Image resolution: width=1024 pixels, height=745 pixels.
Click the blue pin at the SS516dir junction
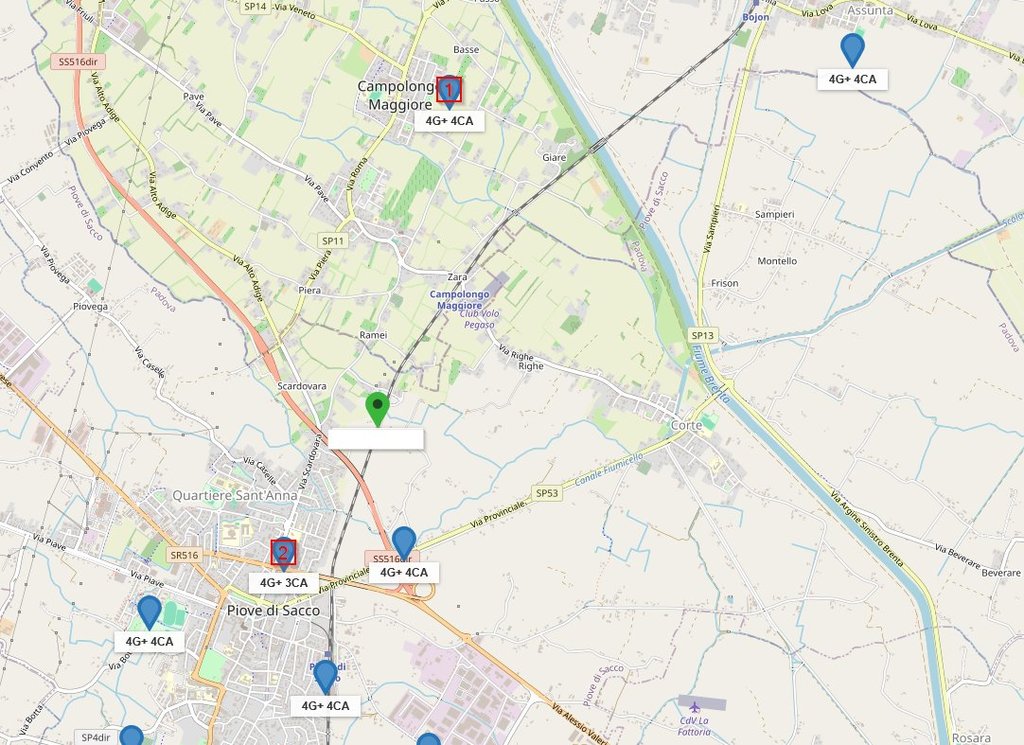404,543
